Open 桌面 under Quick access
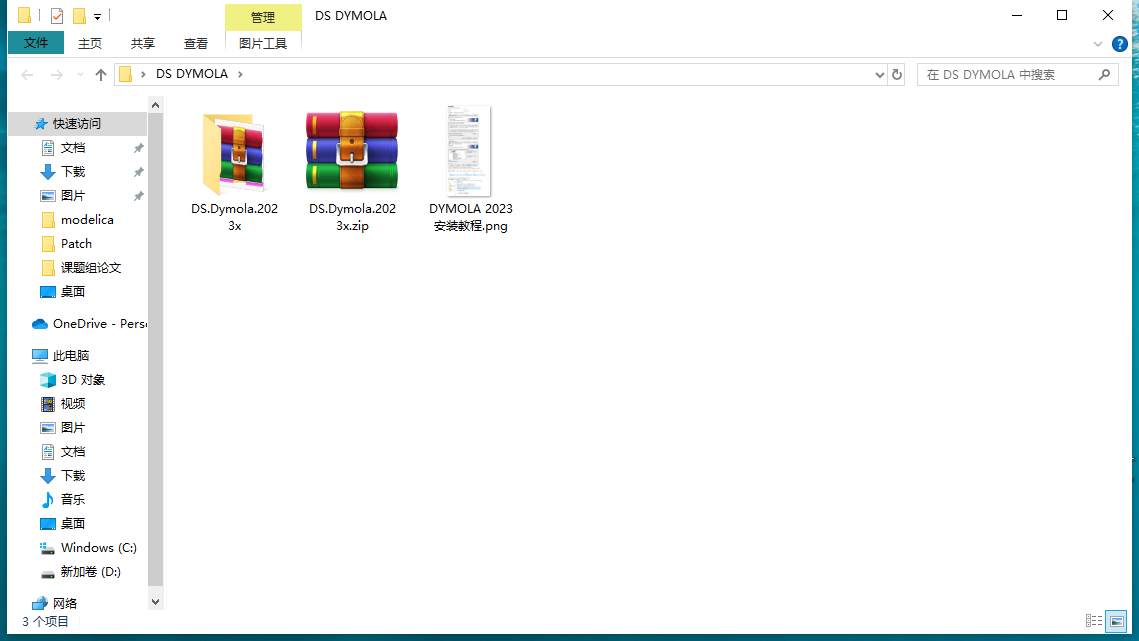 [73, 291]
